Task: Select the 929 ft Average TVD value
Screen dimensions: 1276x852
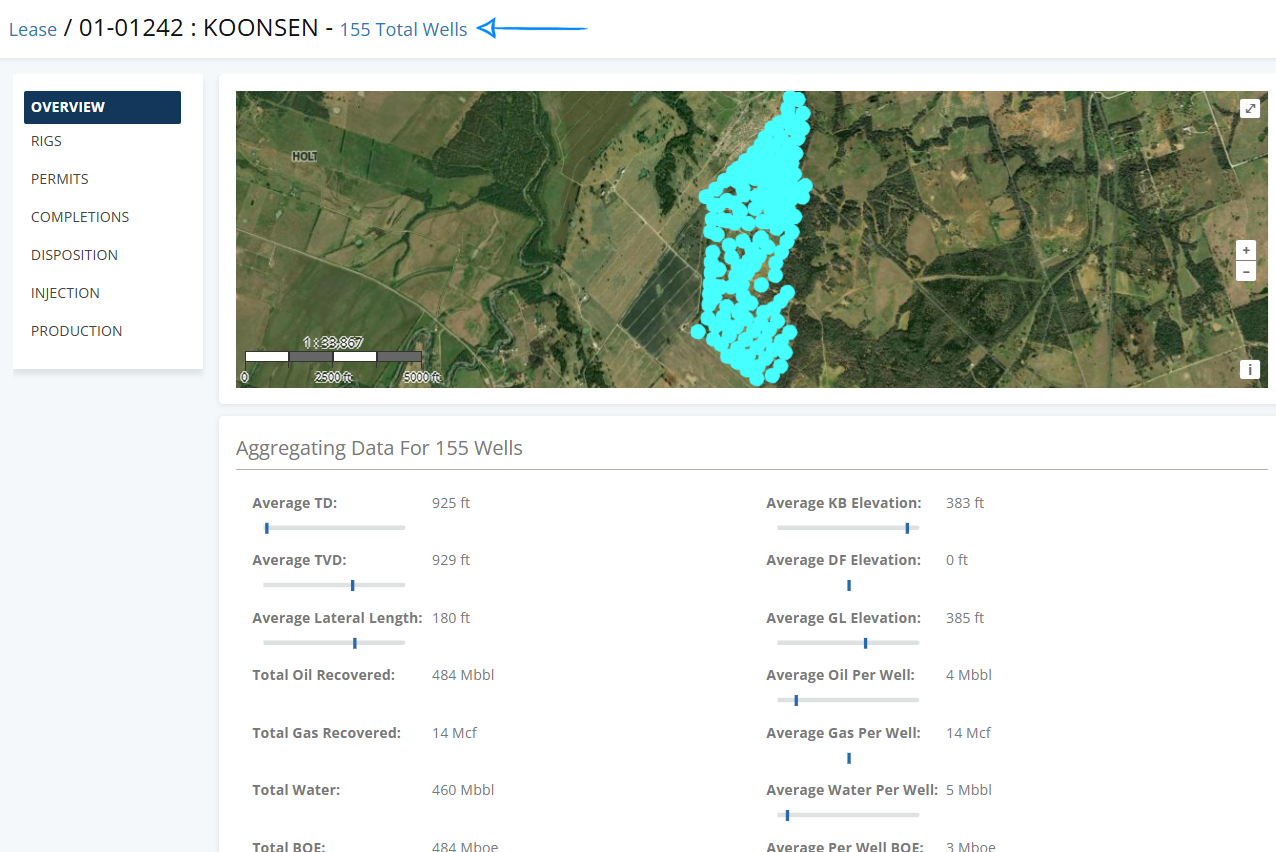Action: point(451,560)
